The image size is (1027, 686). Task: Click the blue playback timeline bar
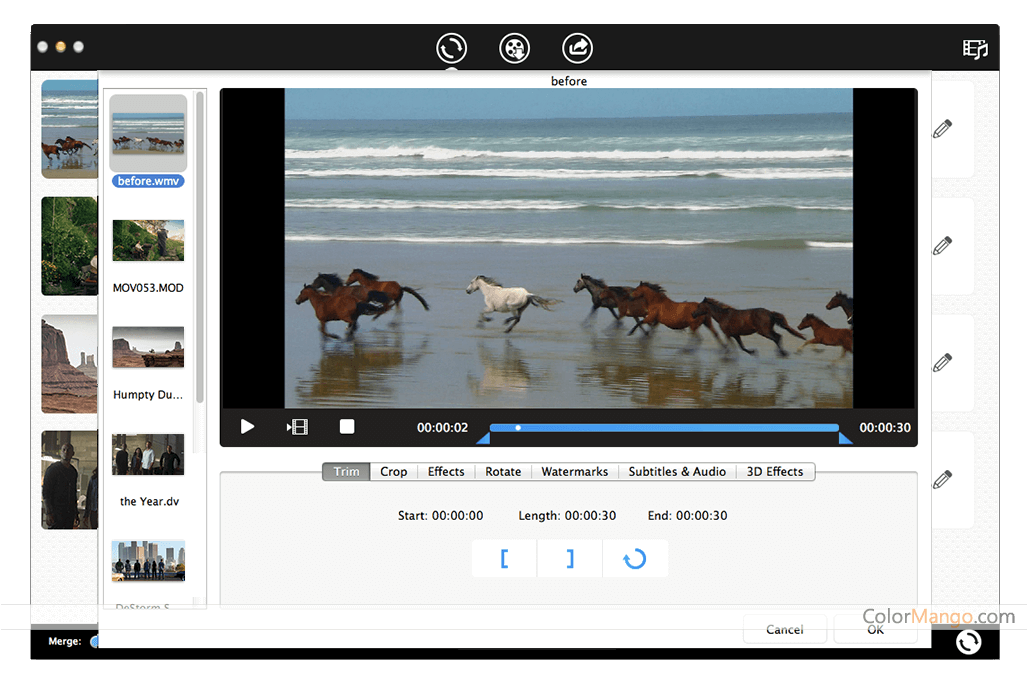[x=664, y=428]
